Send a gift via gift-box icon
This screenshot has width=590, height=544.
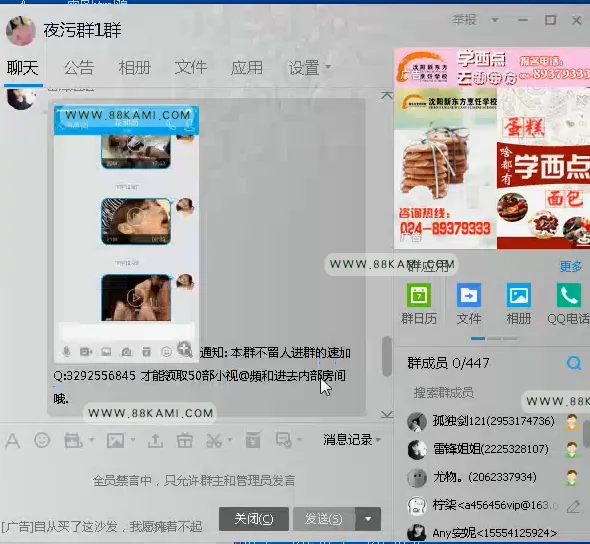click(x=185, y=440)
